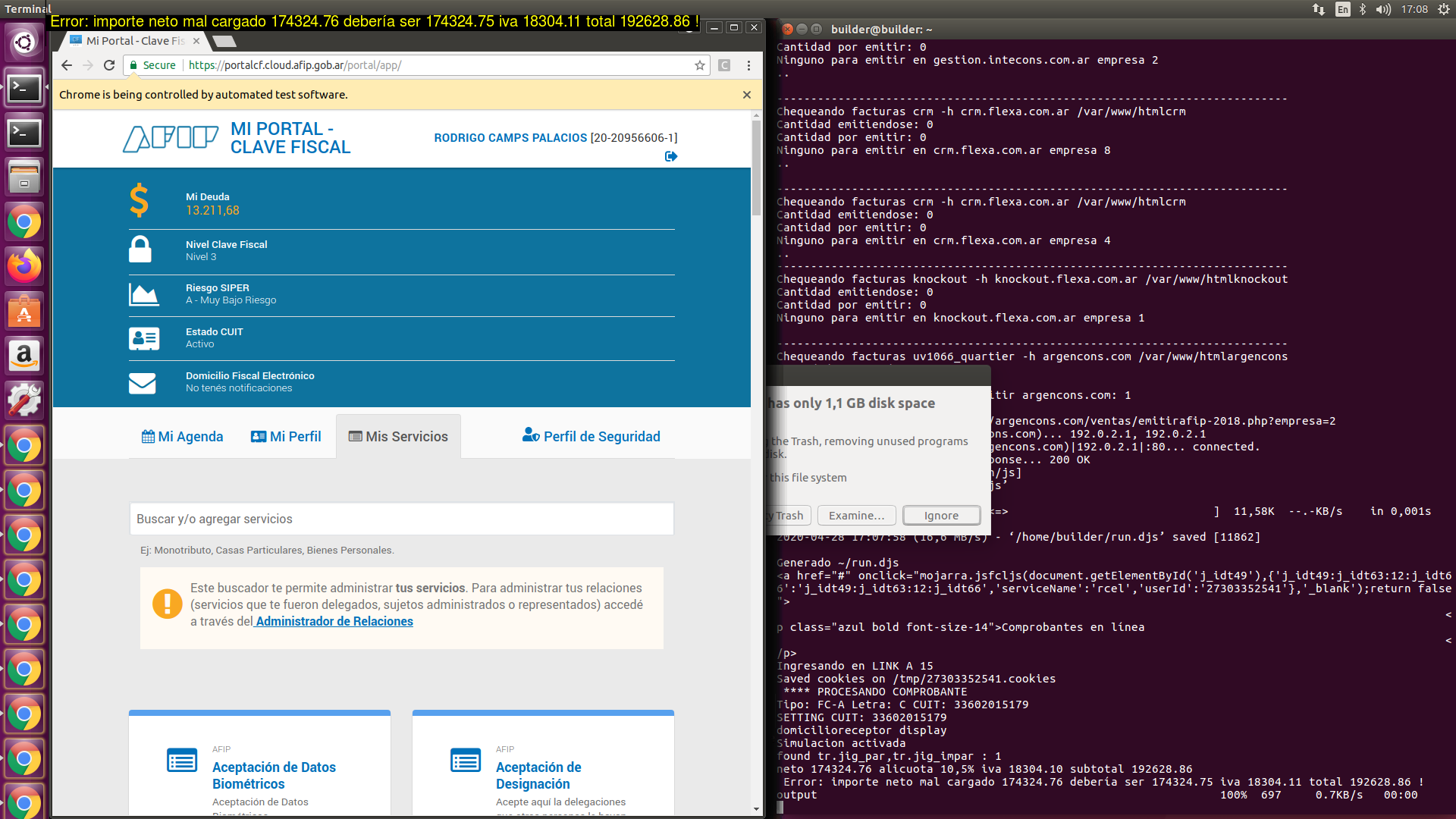
Task: Open second Terminal icon in launcher
Action: (24, 133)
